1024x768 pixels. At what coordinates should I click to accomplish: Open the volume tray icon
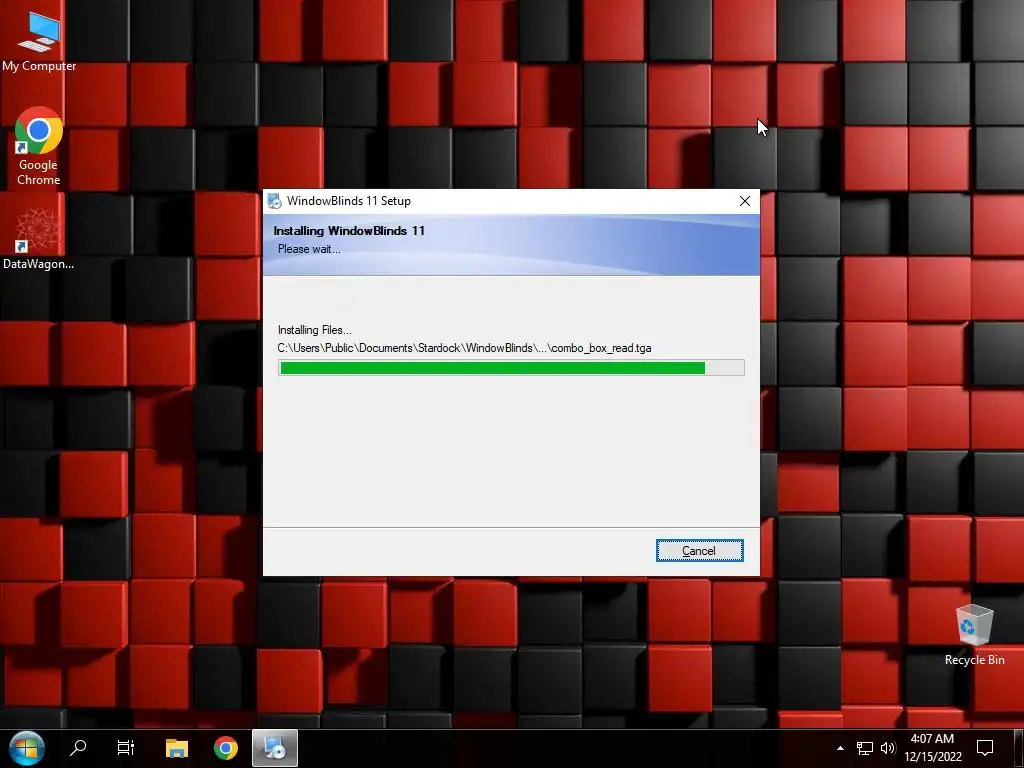tap(888, 748)
